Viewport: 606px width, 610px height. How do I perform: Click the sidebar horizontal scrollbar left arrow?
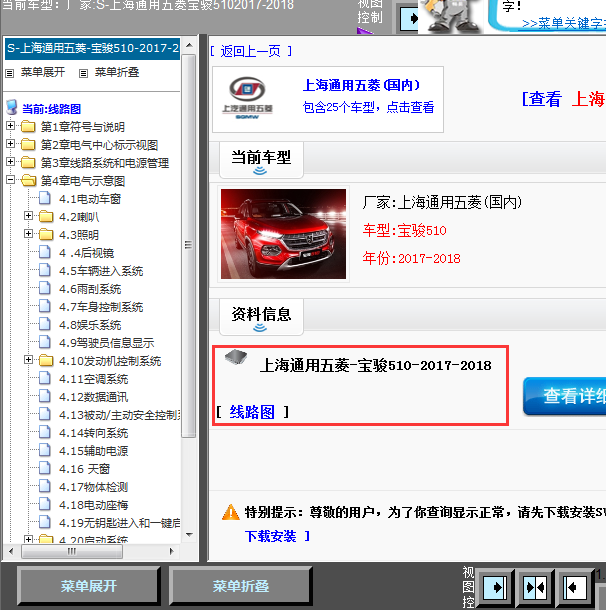11,551
